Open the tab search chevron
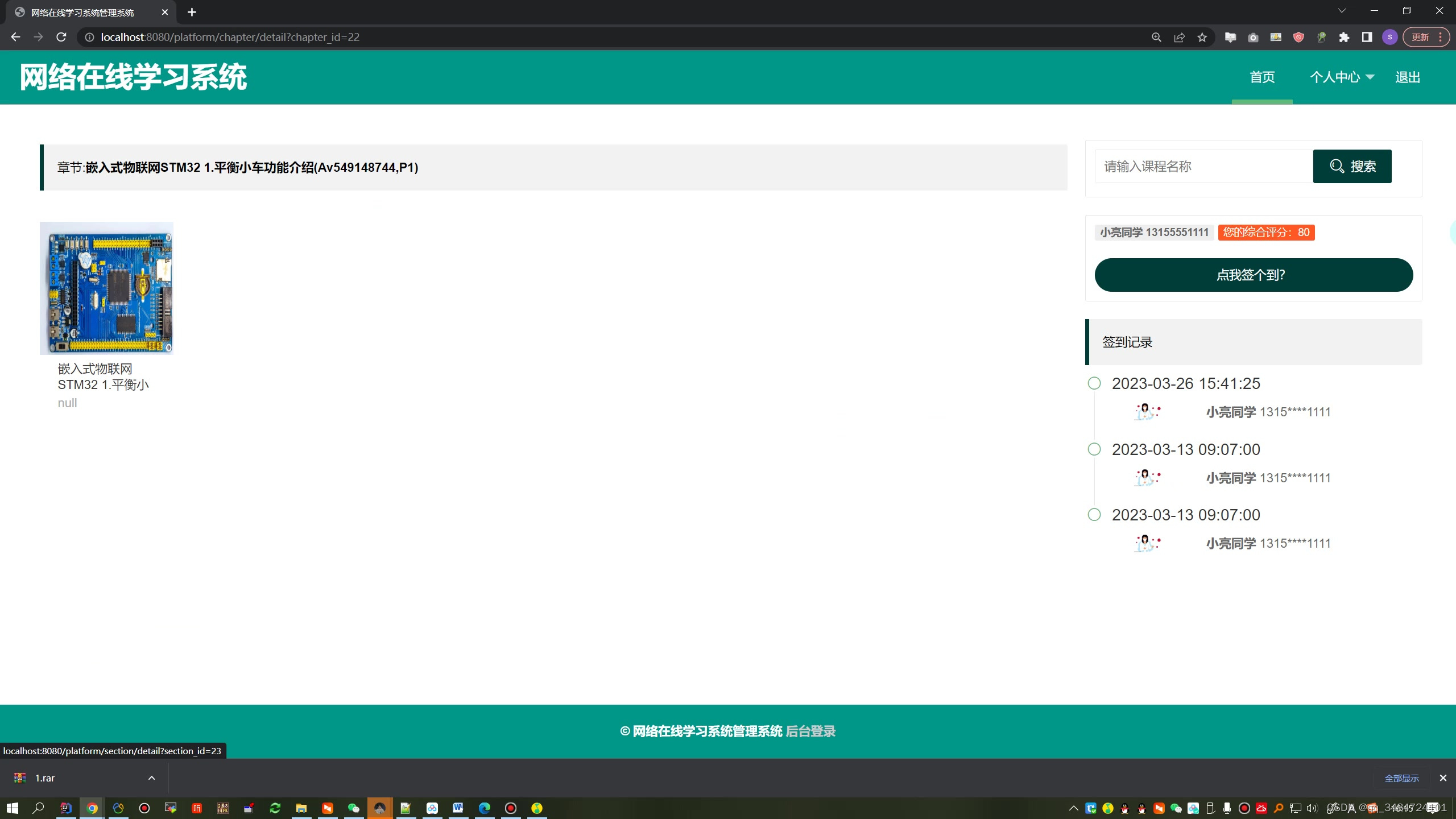 pos(1342,11)
